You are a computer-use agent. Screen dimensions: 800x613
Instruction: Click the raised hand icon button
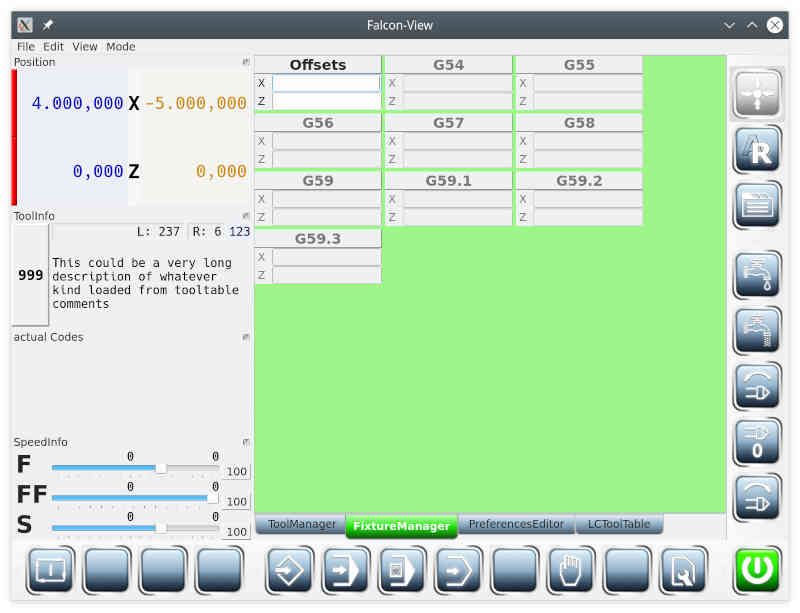[x=570, y=570]
